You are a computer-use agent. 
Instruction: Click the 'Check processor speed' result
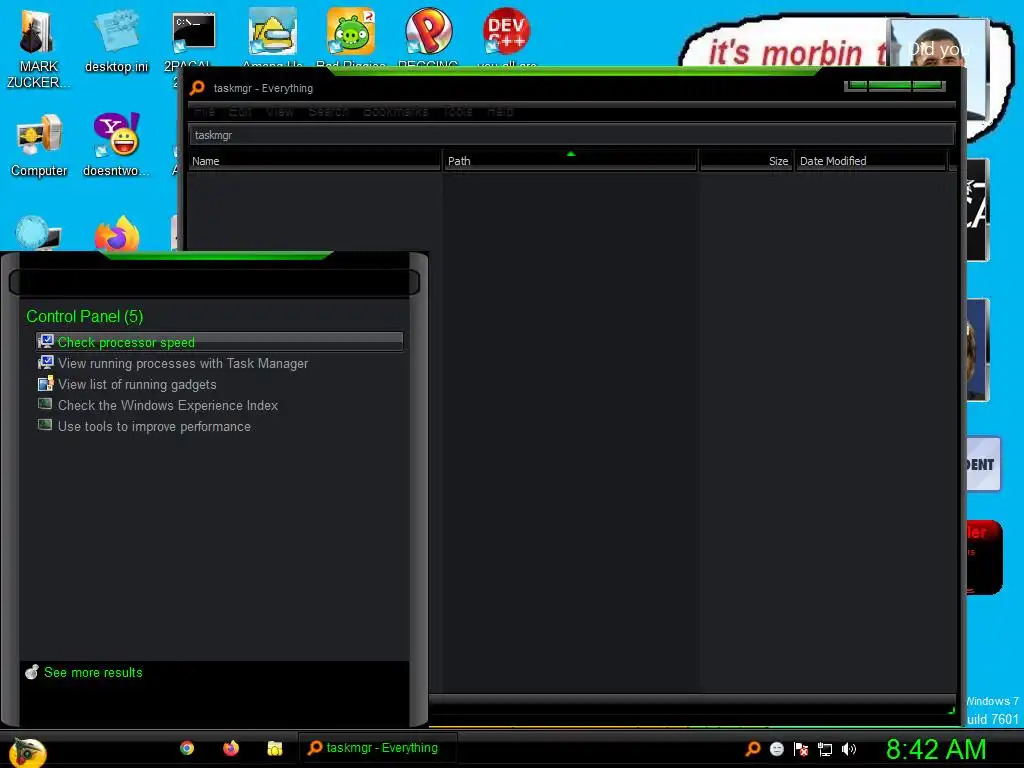[219, 342]
